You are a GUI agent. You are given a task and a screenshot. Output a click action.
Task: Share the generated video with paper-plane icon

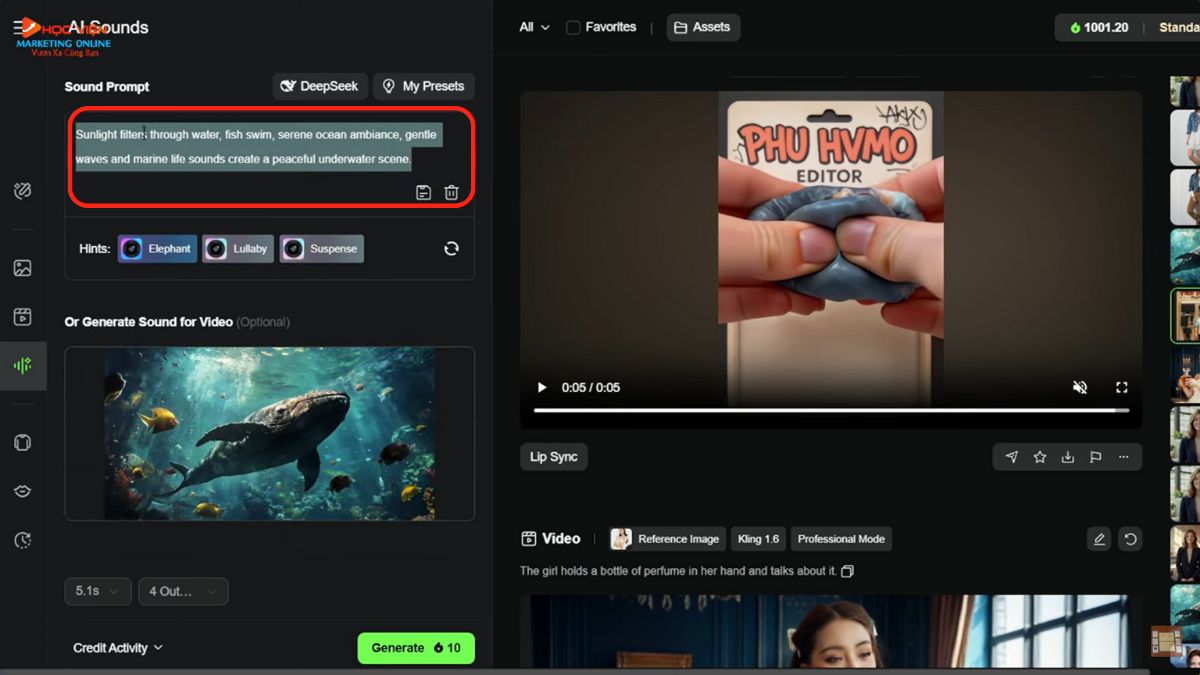pyautogui.click(x=1012, y=457)
